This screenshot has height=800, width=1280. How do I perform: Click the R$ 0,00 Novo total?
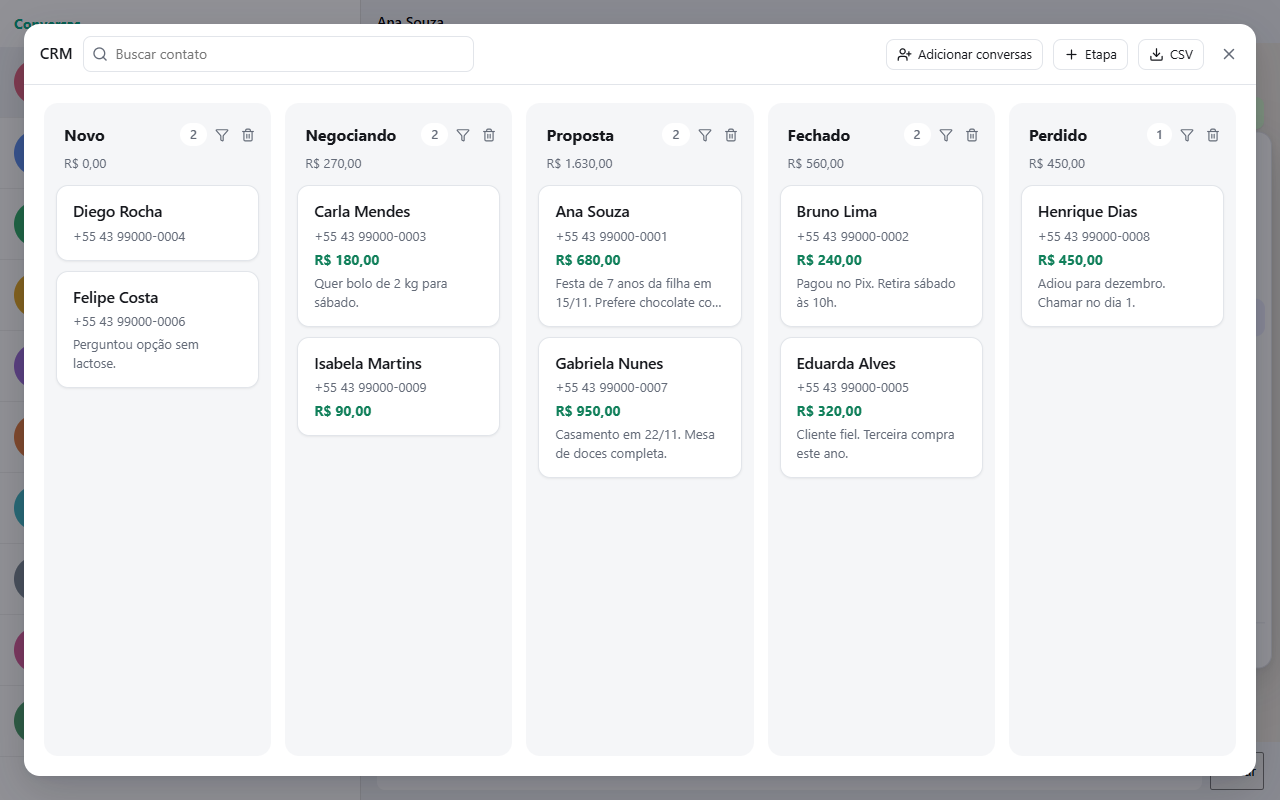pyautogui.click(x=85, y=164)
